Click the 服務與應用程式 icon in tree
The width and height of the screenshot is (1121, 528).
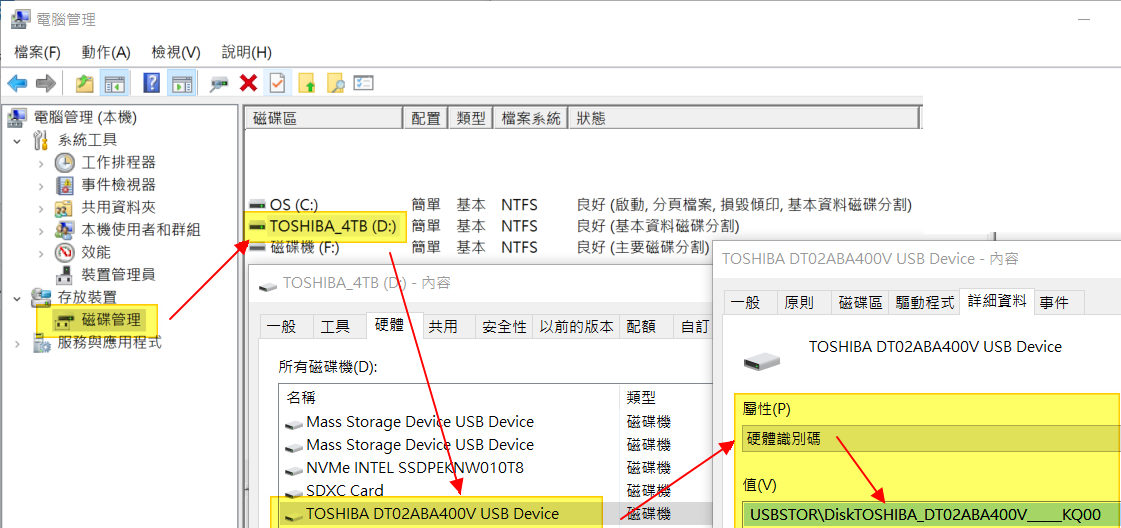click(41, 342)
